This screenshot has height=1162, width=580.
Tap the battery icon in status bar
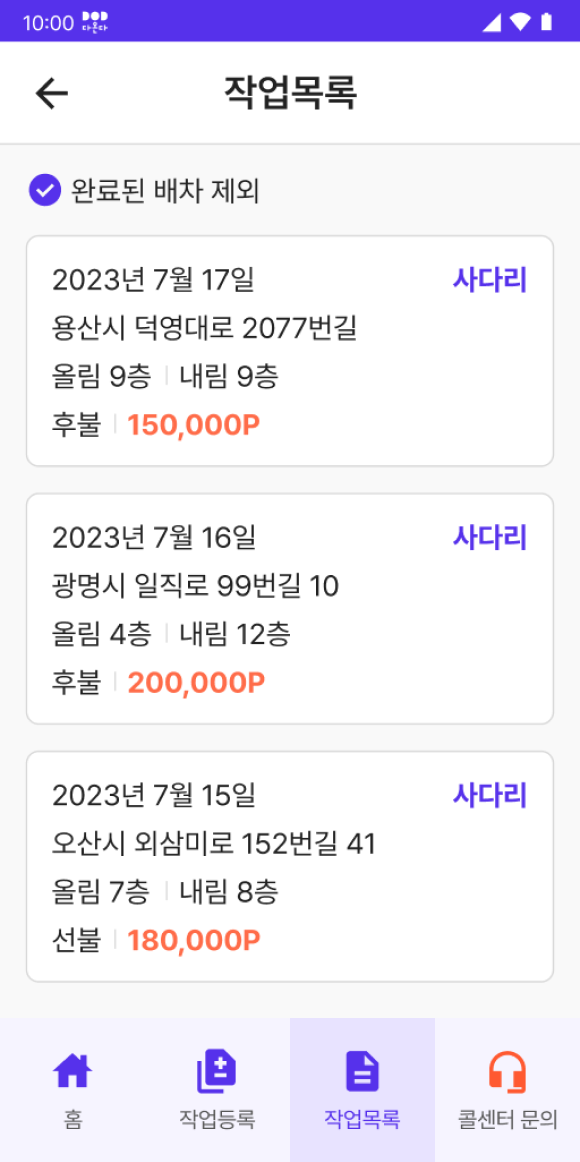pyautogui.click(x=547, y=21)
